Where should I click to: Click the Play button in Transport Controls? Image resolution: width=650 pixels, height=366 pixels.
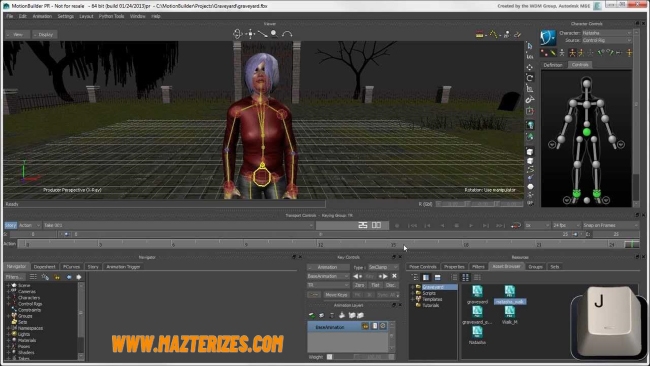tap(471, 225)
